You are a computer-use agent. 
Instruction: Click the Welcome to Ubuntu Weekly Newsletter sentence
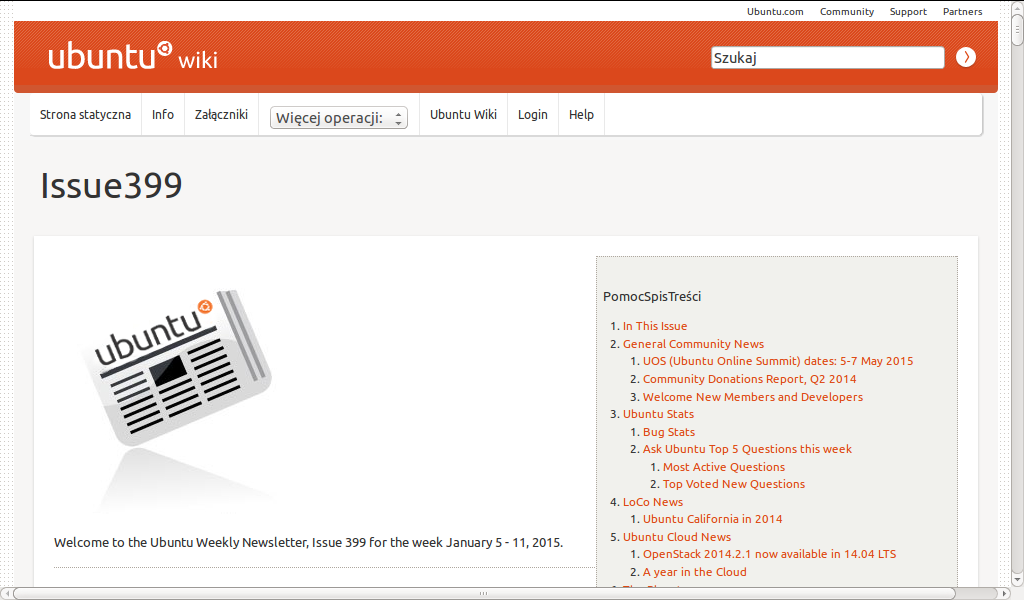(308, 543)
